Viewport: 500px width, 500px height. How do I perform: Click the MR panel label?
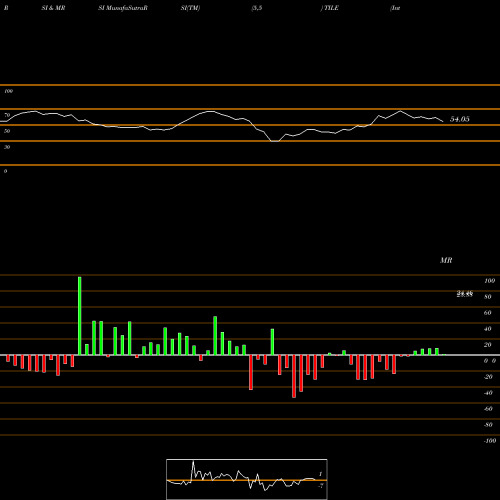[446, 260]
